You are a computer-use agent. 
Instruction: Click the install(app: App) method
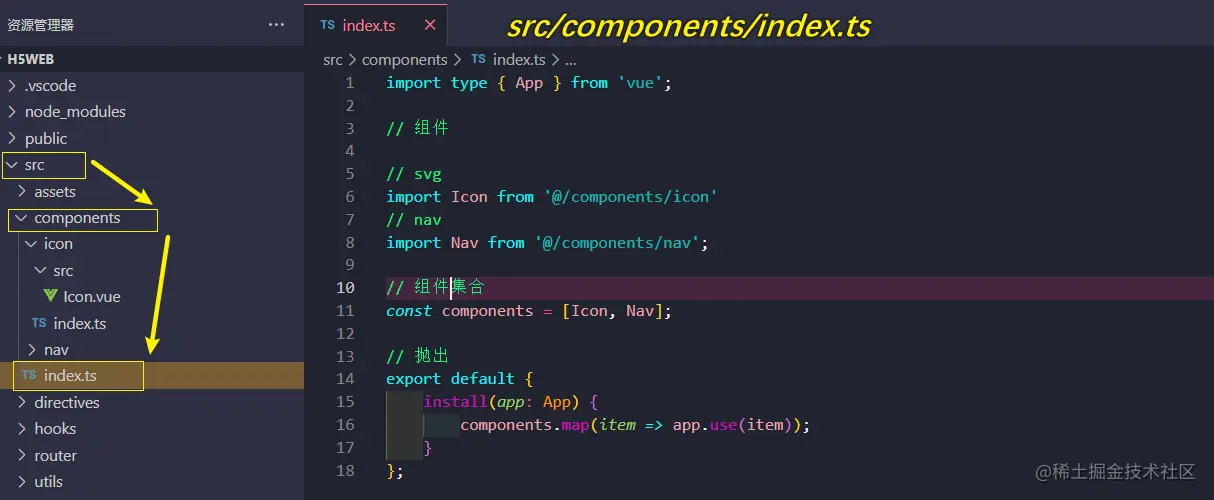point(501,402)
